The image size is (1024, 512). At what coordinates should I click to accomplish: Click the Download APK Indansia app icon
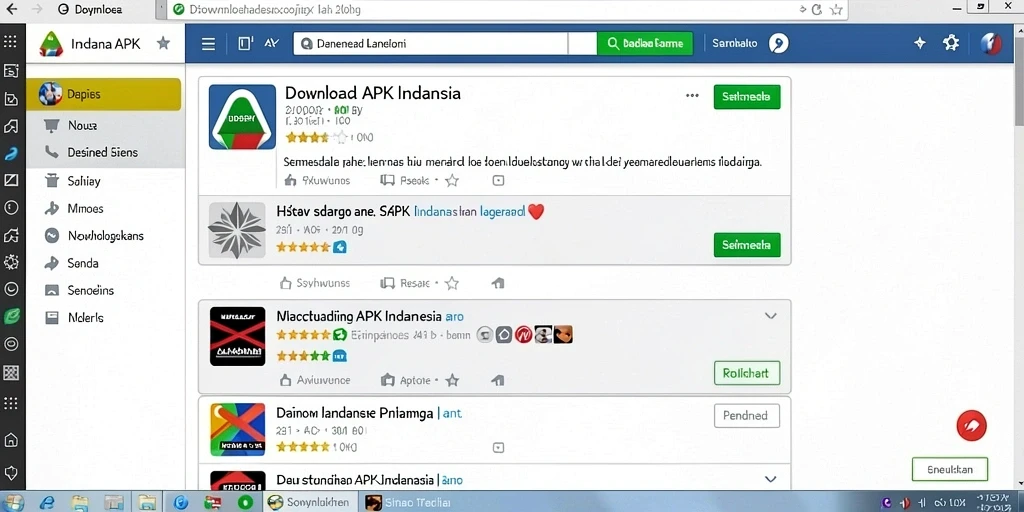[242, 117]
